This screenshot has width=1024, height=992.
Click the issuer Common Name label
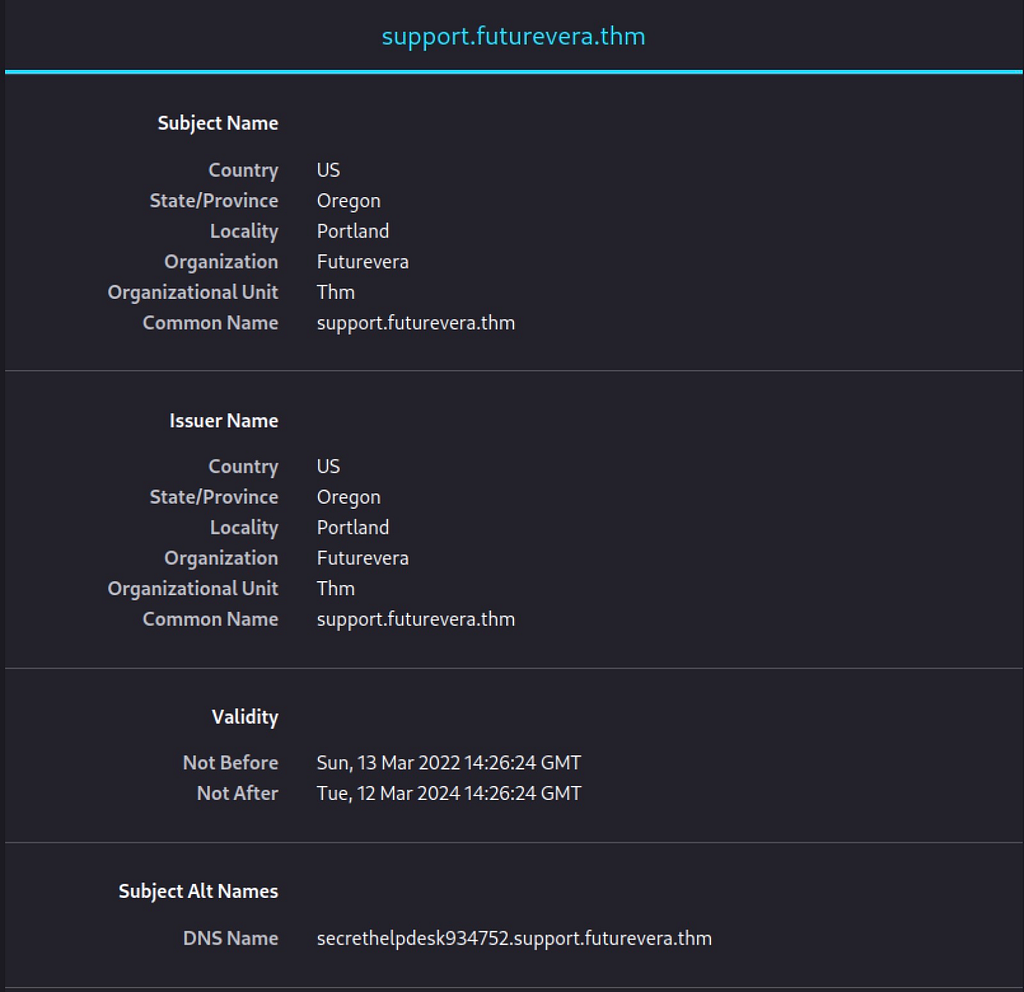tap(210, 620)
